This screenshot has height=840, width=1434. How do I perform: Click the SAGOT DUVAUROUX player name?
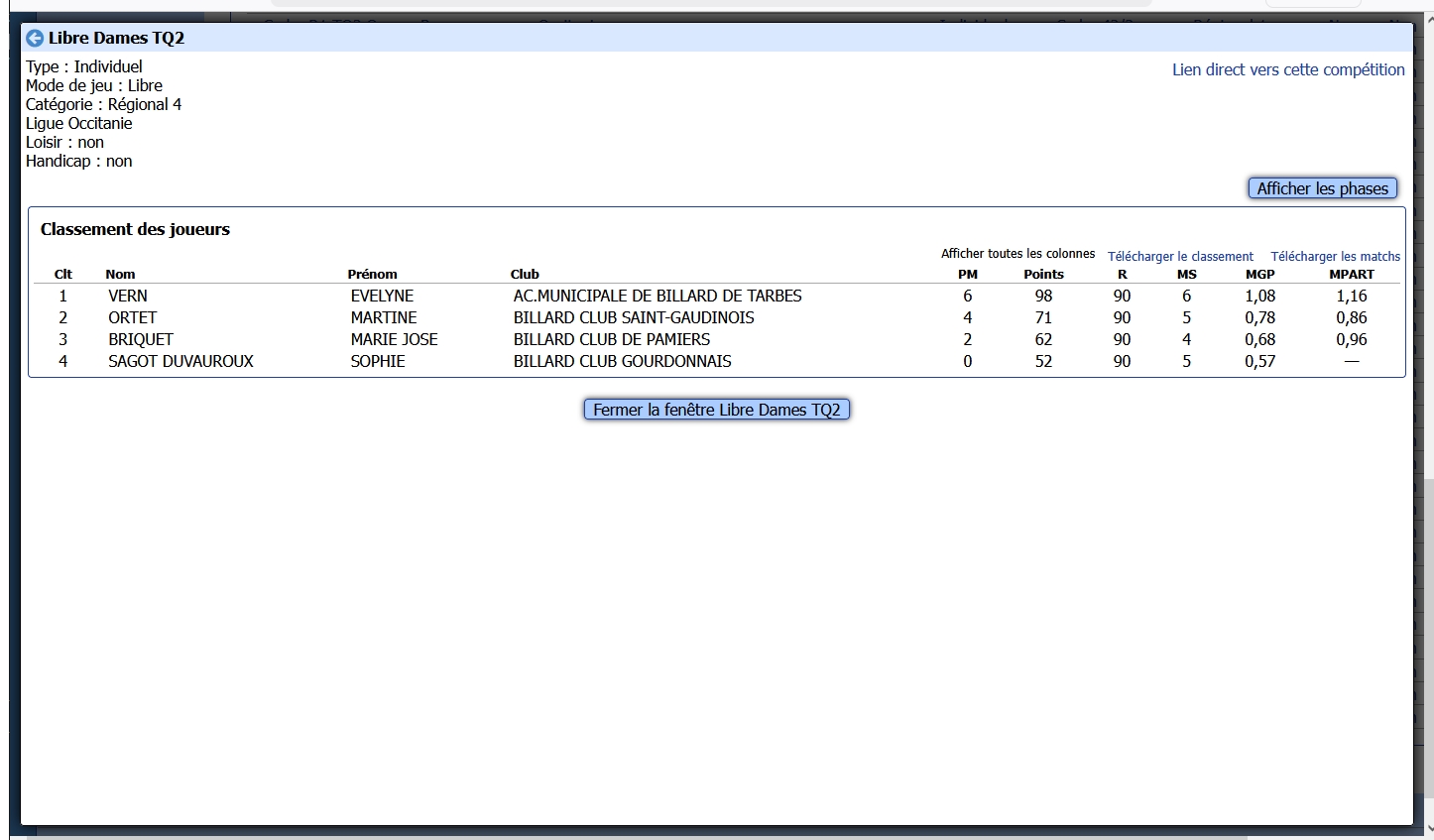point(180,361)
